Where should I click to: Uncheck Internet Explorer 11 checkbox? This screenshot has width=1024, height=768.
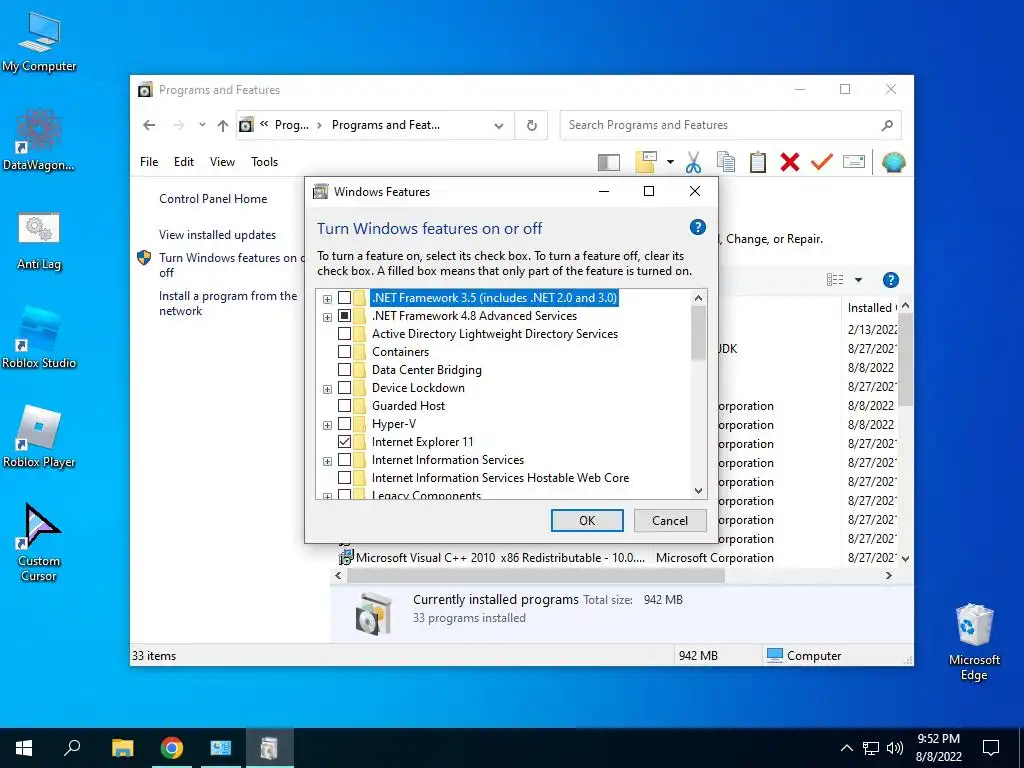(x=344, y=442)
